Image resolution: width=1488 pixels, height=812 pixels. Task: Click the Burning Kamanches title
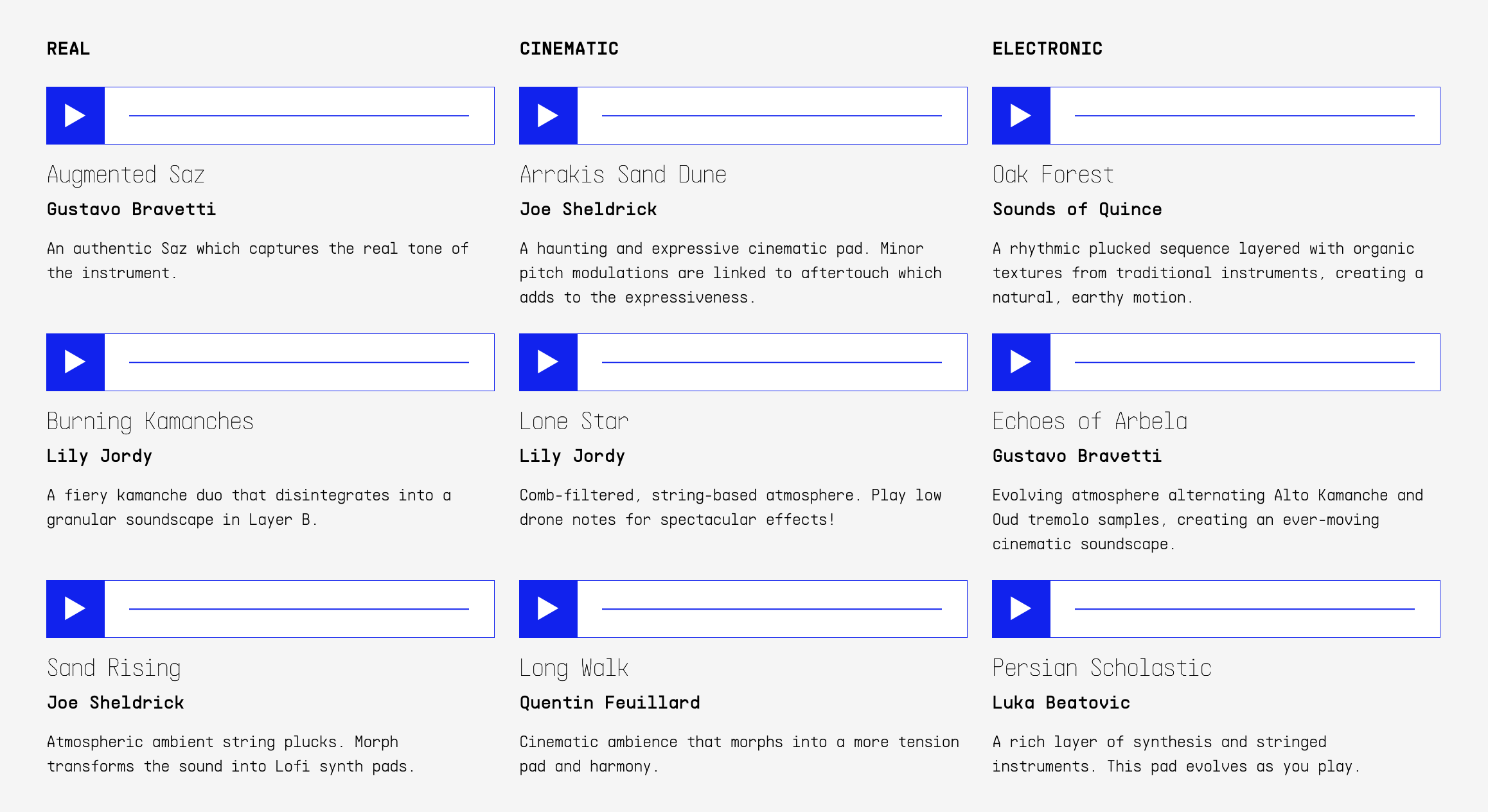click(x=150, y=421)
